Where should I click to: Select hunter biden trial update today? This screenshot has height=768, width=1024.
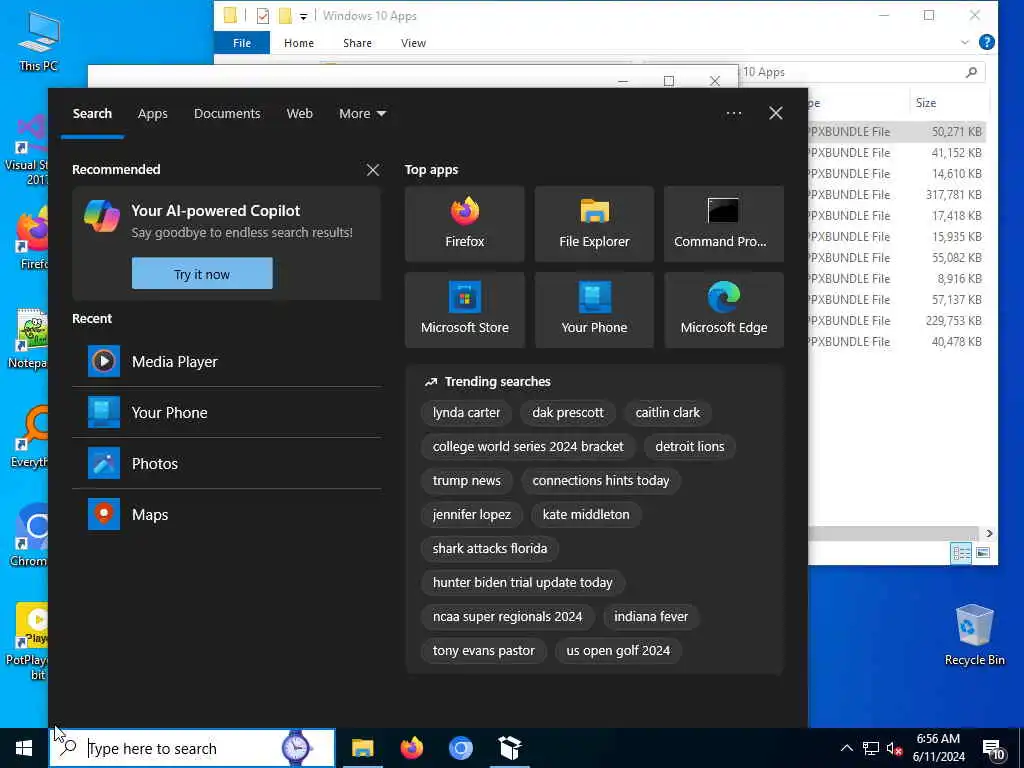tap(522, 583)
